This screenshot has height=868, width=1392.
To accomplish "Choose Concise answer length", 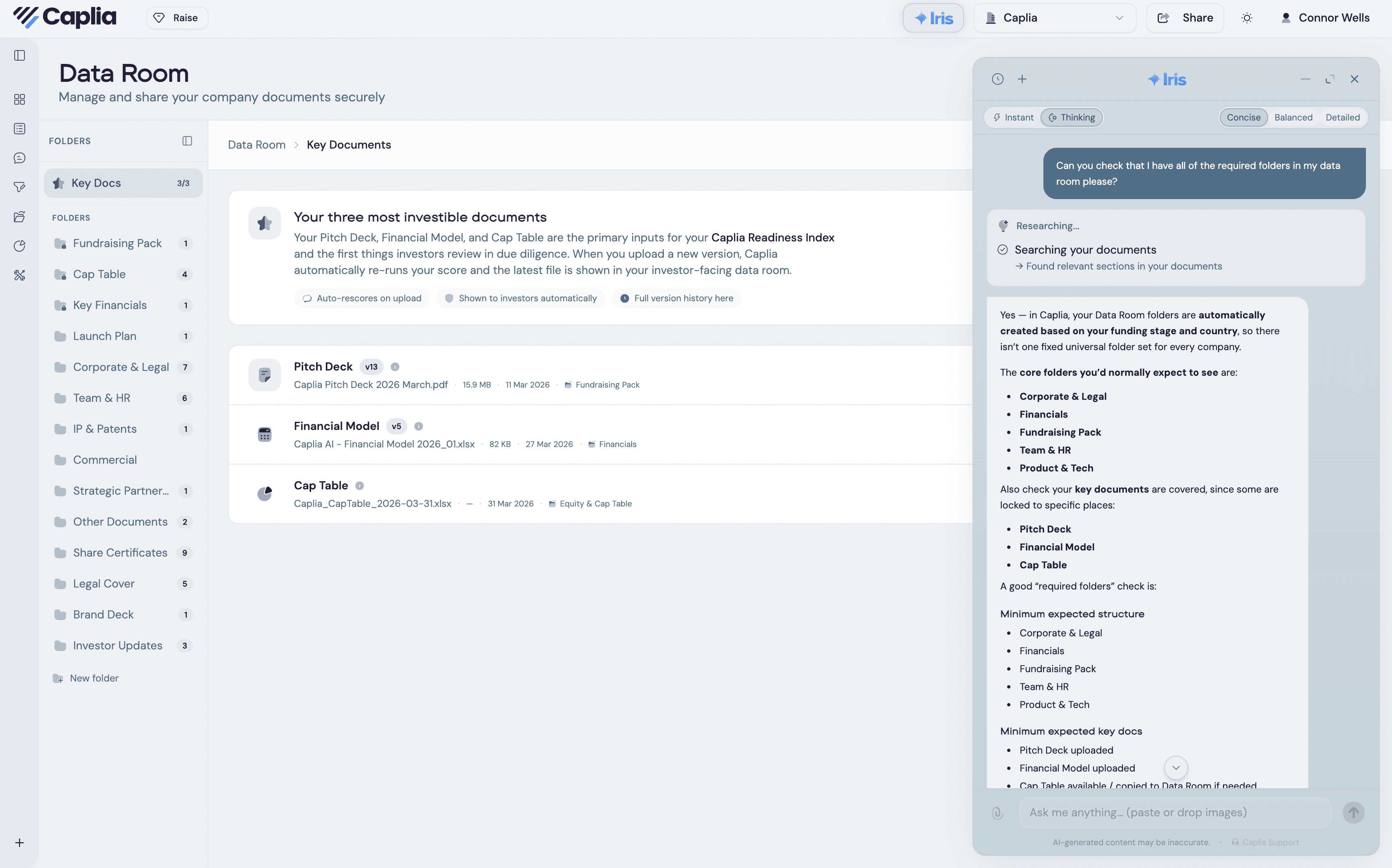I will click(1243, 118).
